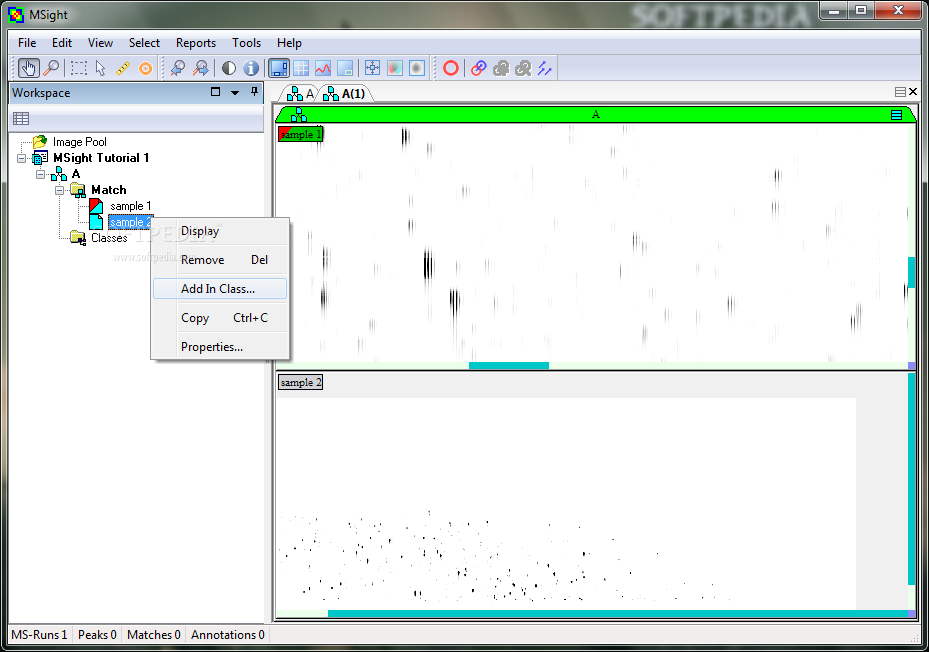Click the crosshair square centering icon

(x=372, y=68)
